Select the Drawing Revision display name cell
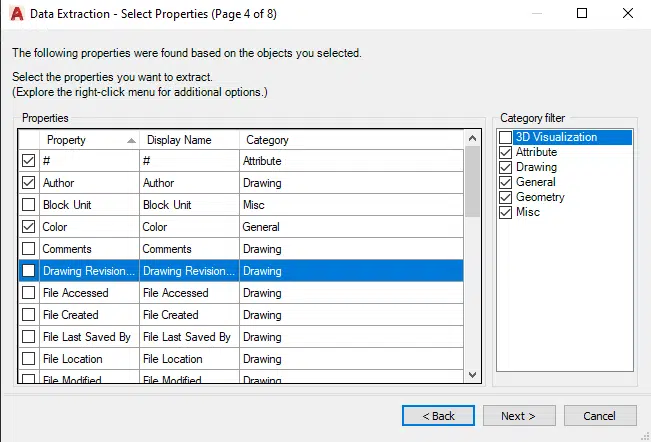This screenshot has width=651, height=442. [189, 271]
